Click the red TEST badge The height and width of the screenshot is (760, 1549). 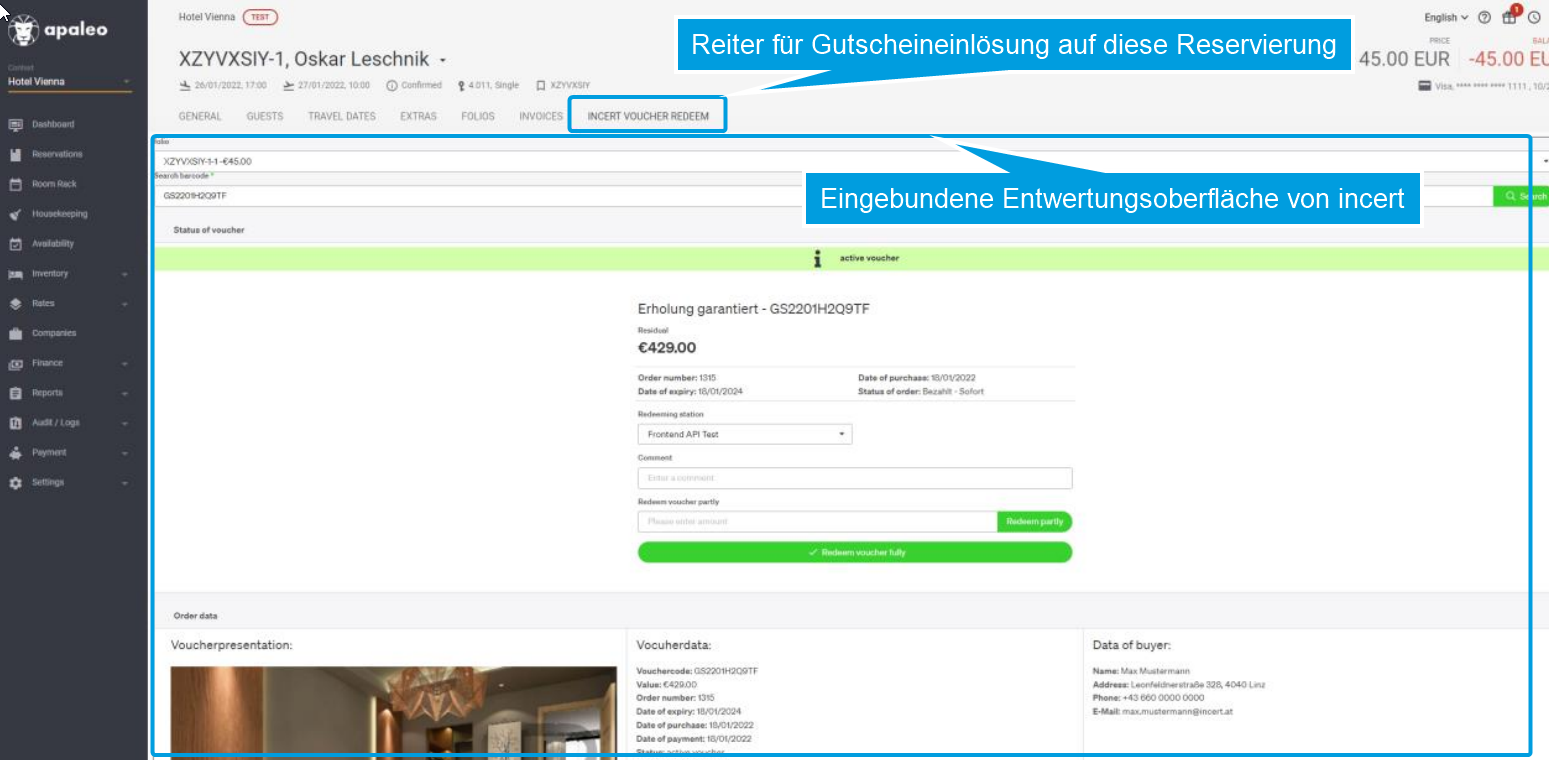click(x=260, y=18)
